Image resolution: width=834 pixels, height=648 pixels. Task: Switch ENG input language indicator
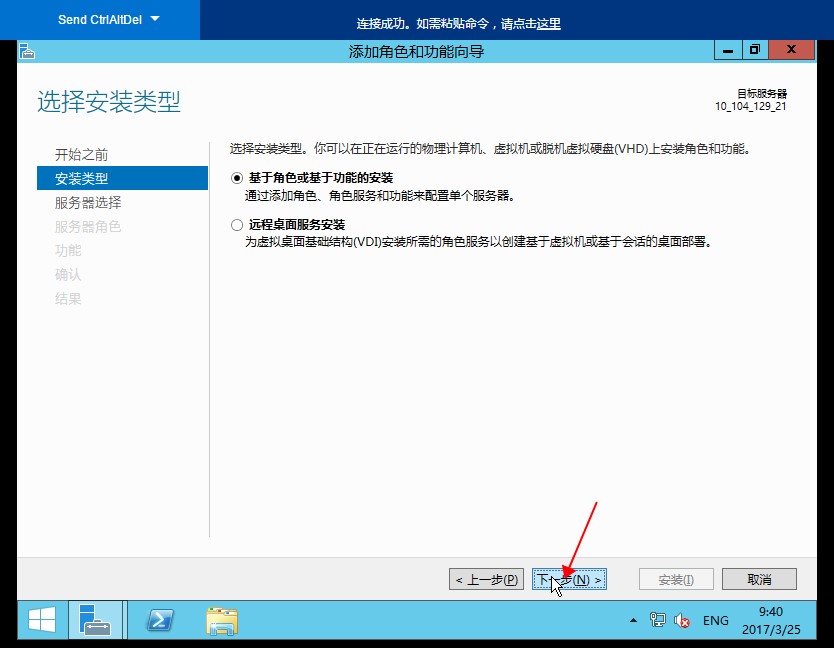715,621
